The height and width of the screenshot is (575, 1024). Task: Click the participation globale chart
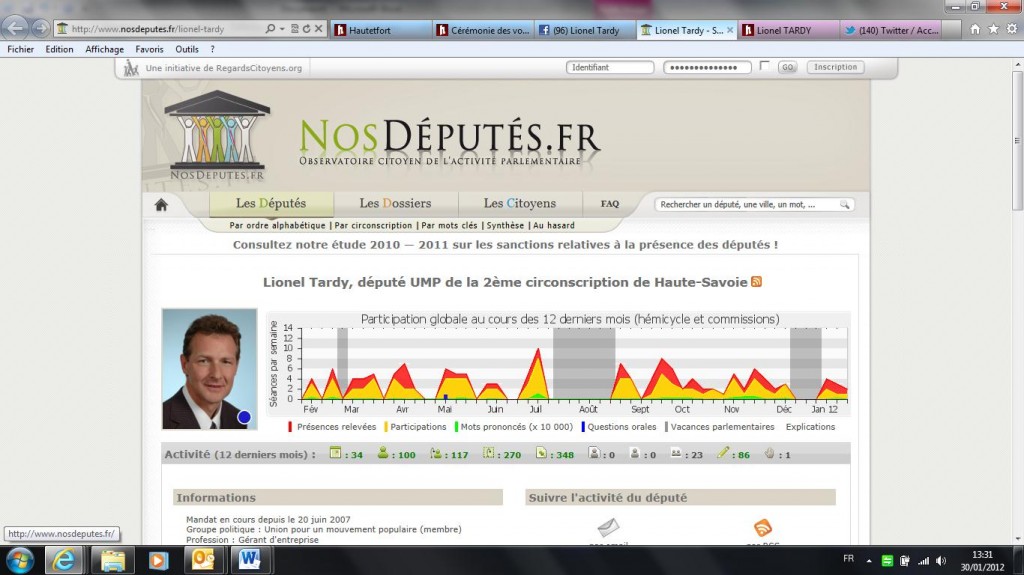coord(558,363)
